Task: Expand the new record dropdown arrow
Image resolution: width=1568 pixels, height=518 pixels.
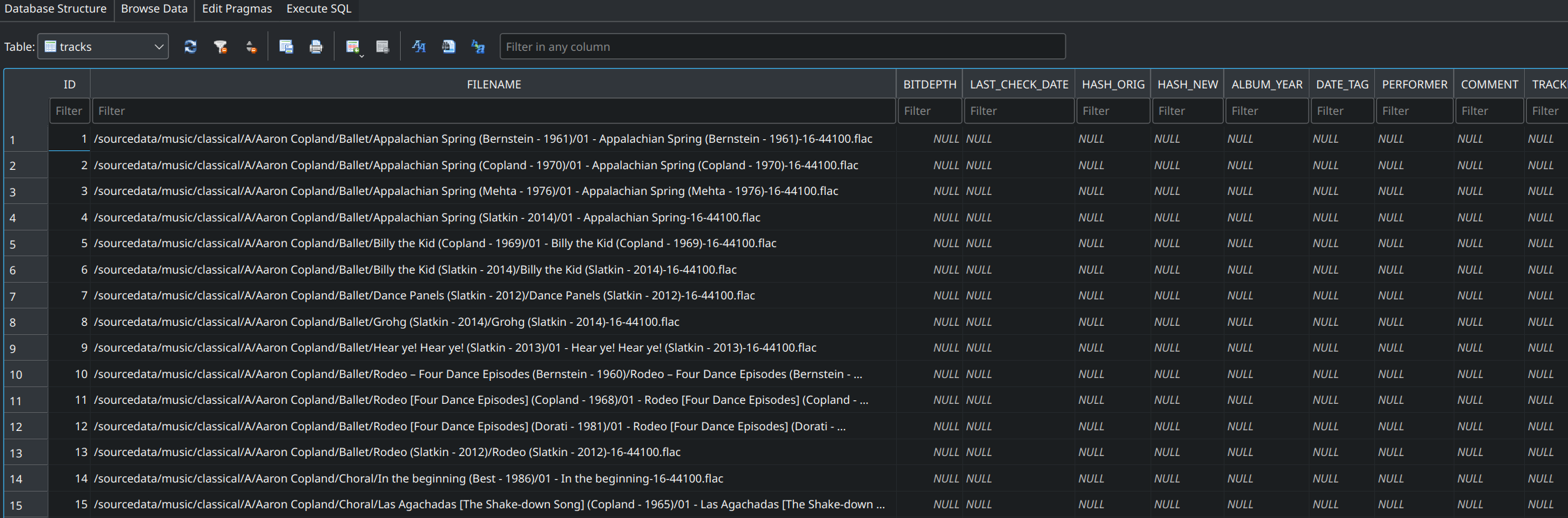Action: (x=362, y=55)
